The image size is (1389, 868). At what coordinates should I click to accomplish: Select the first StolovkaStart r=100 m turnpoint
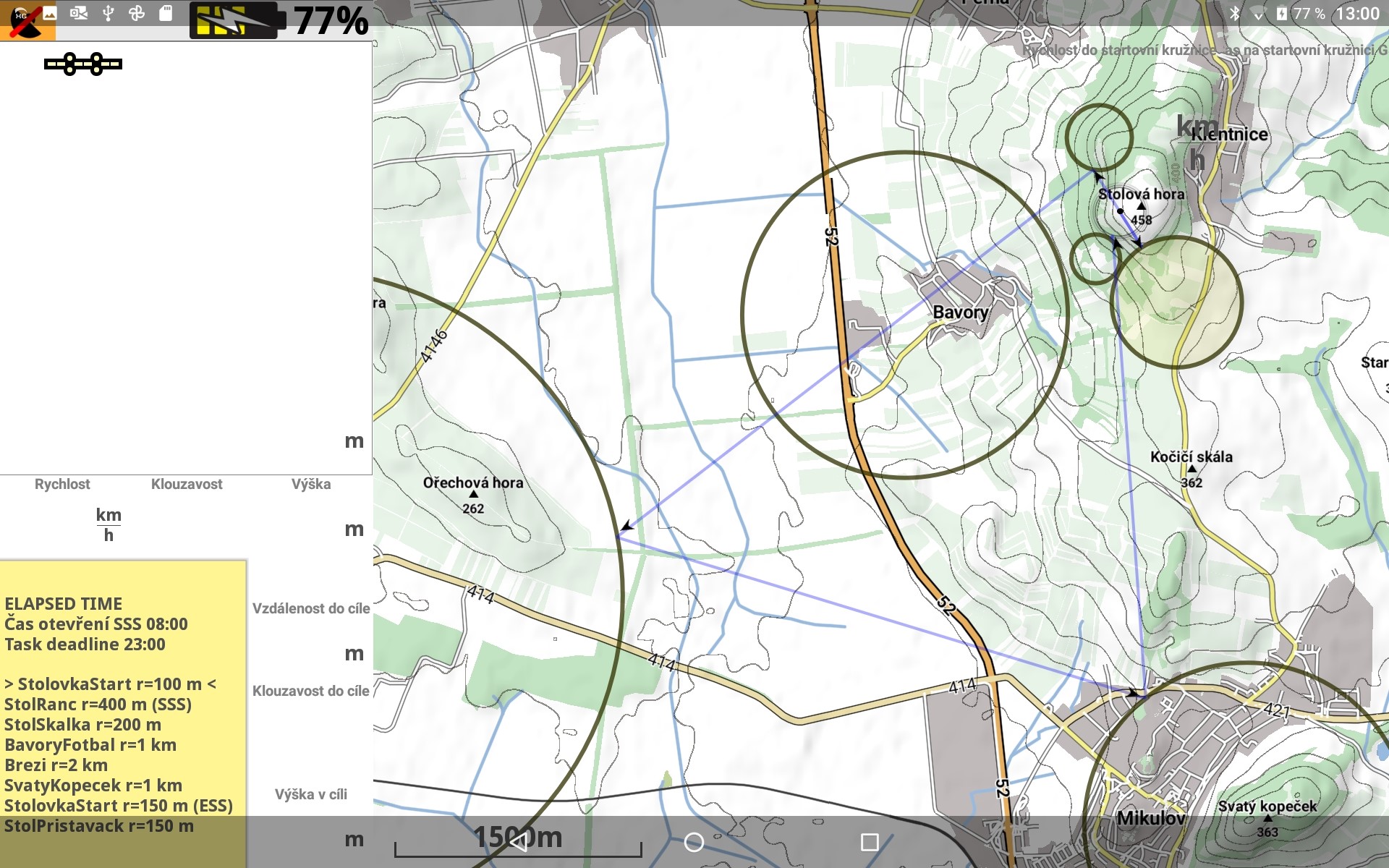pyautogui.click(x=110, y=684)
